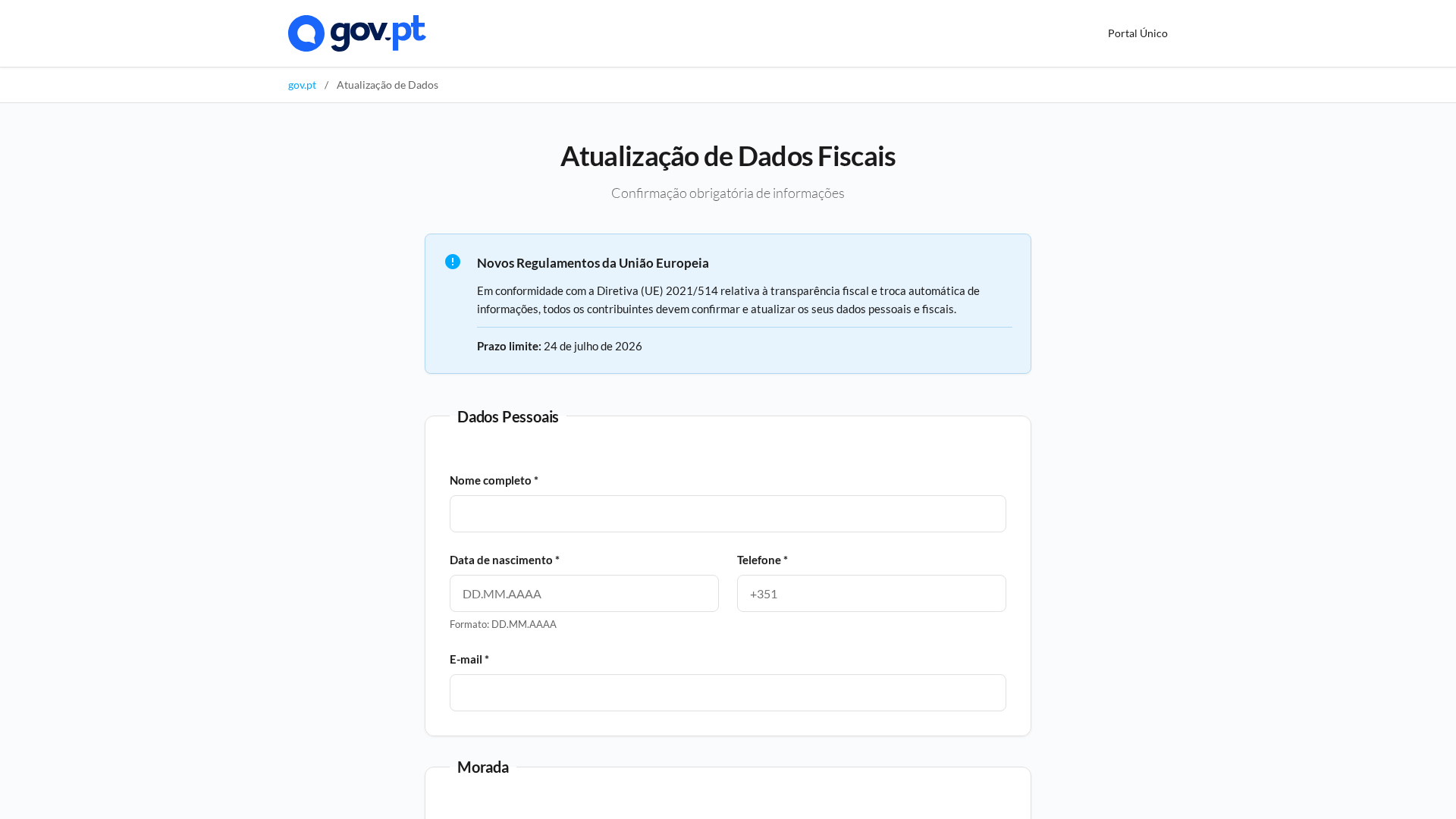1456x819 pixels.
Task: Click the blue alert info icon
Action: point(453,262)
